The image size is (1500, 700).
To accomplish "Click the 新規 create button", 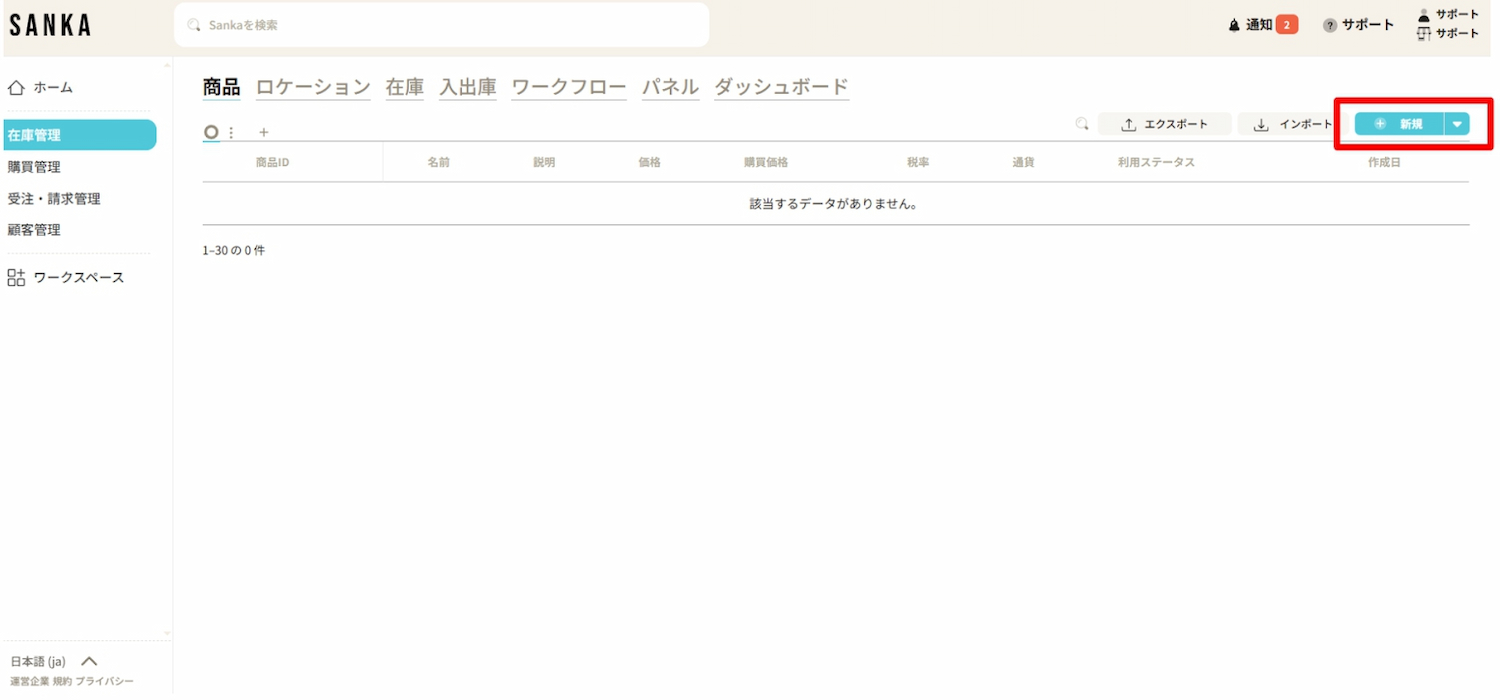I will tap(1399, 124).
